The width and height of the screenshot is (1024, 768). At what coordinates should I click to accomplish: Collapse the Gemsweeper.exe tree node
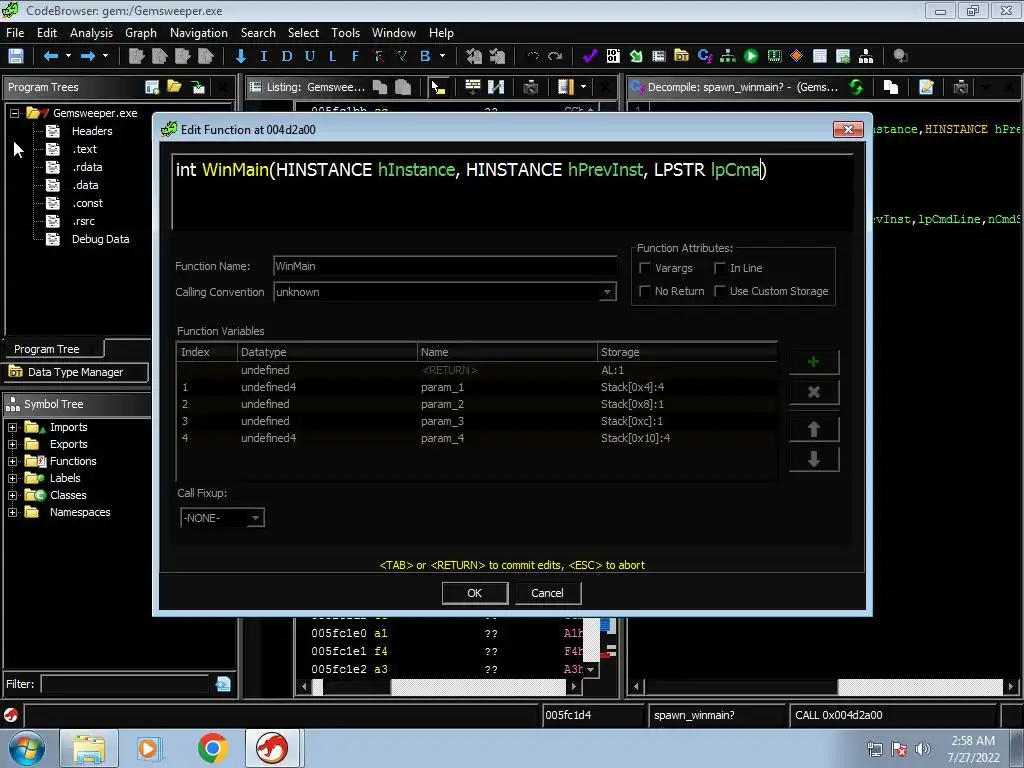point(14,113)
